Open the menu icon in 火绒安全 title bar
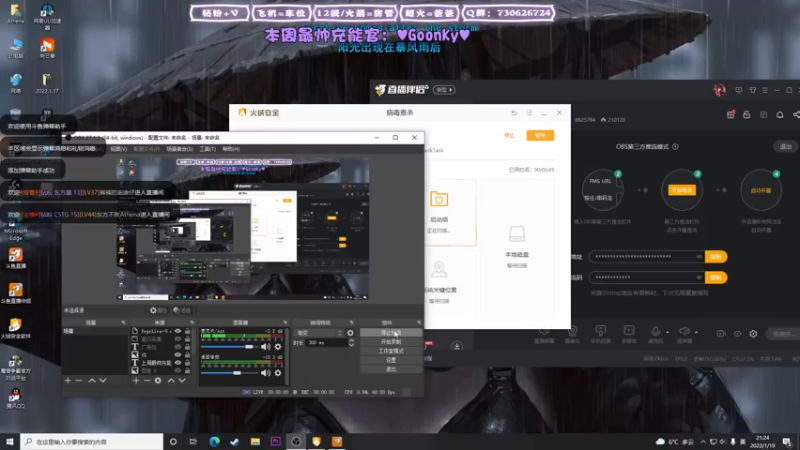This screenshot has width=800, height=450. (x=529, y=113)
